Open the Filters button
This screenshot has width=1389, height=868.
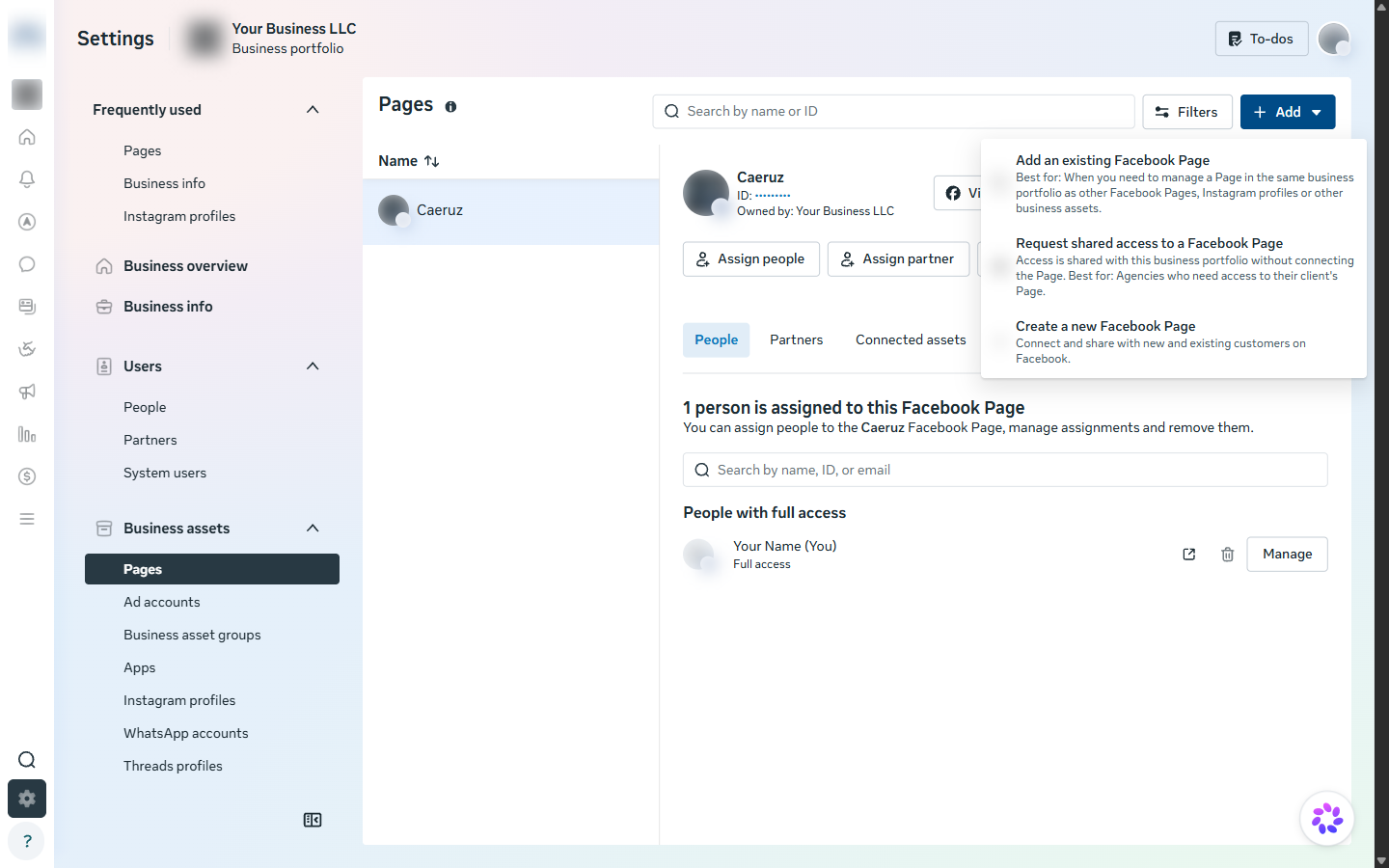pyautogui.click(x=1187, y=112)
